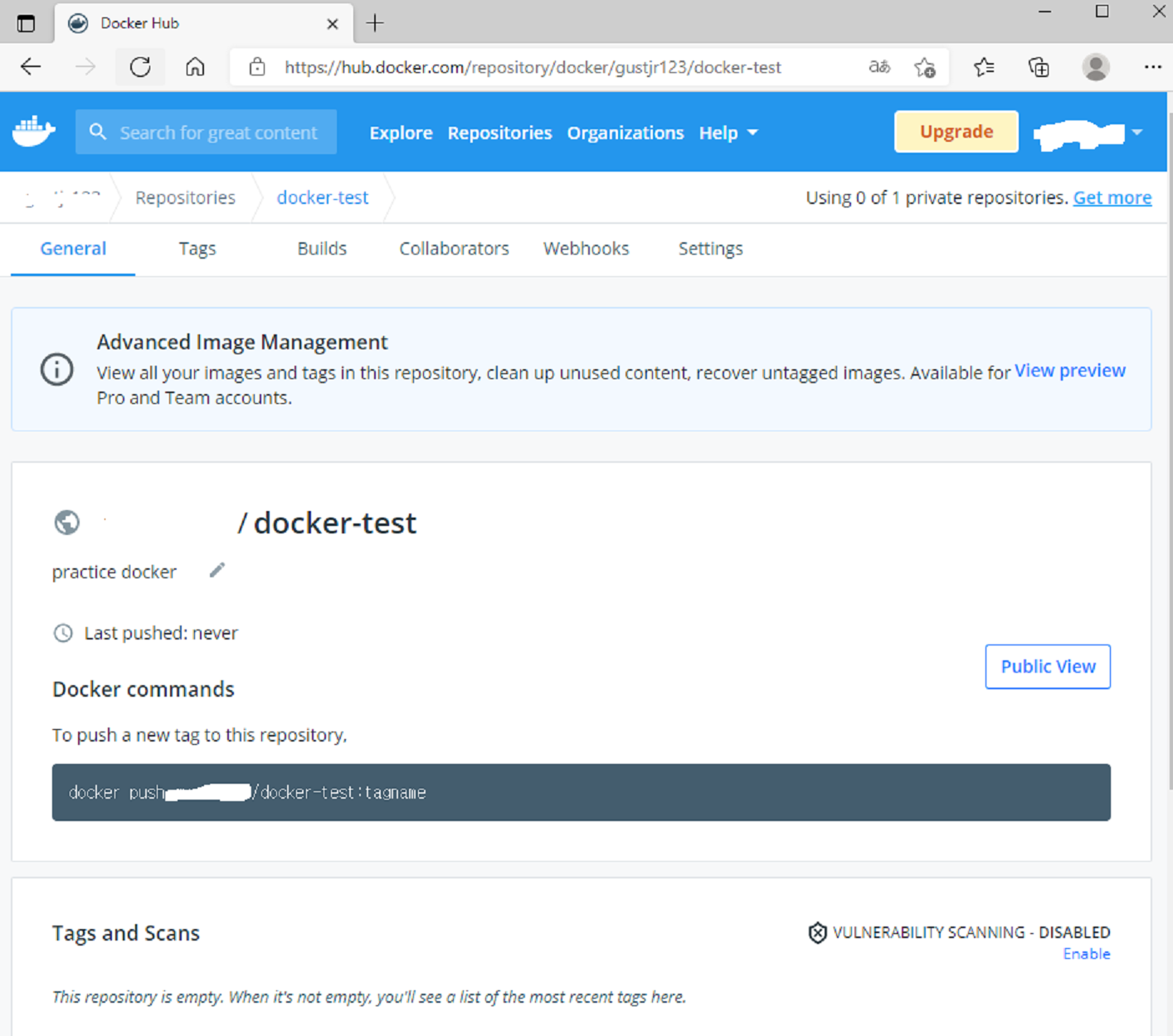Image resolution: width=1173 pixels, height=1036 pixels.
Task: Click the Advanced Image Management title
Action: tap(242, 343)
